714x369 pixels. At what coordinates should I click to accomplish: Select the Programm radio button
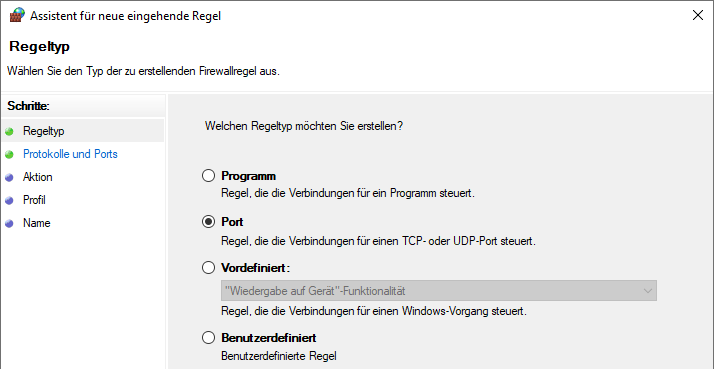208,176
